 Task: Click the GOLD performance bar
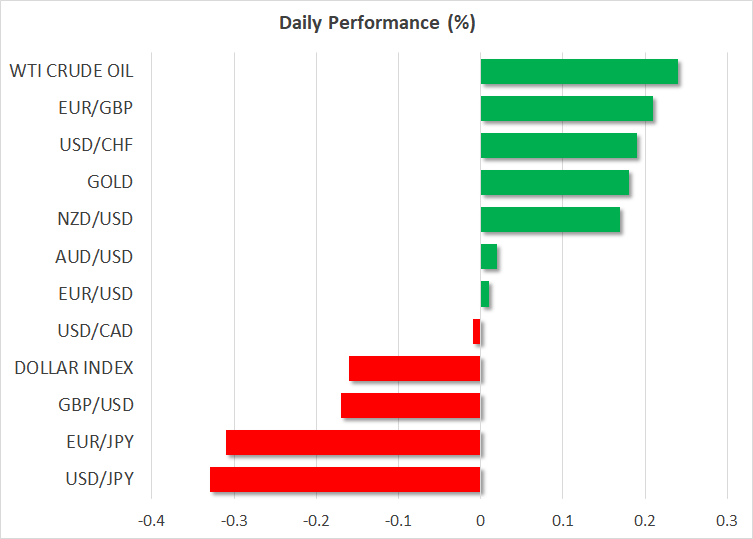pyautogui.click(x=555, y=183)
